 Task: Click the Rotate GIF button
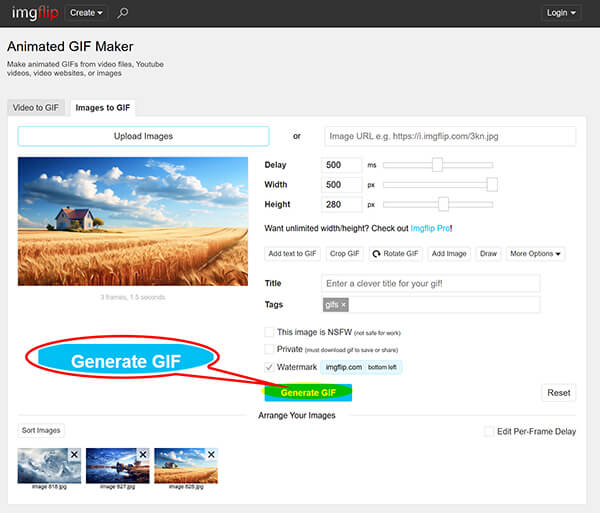396,254
